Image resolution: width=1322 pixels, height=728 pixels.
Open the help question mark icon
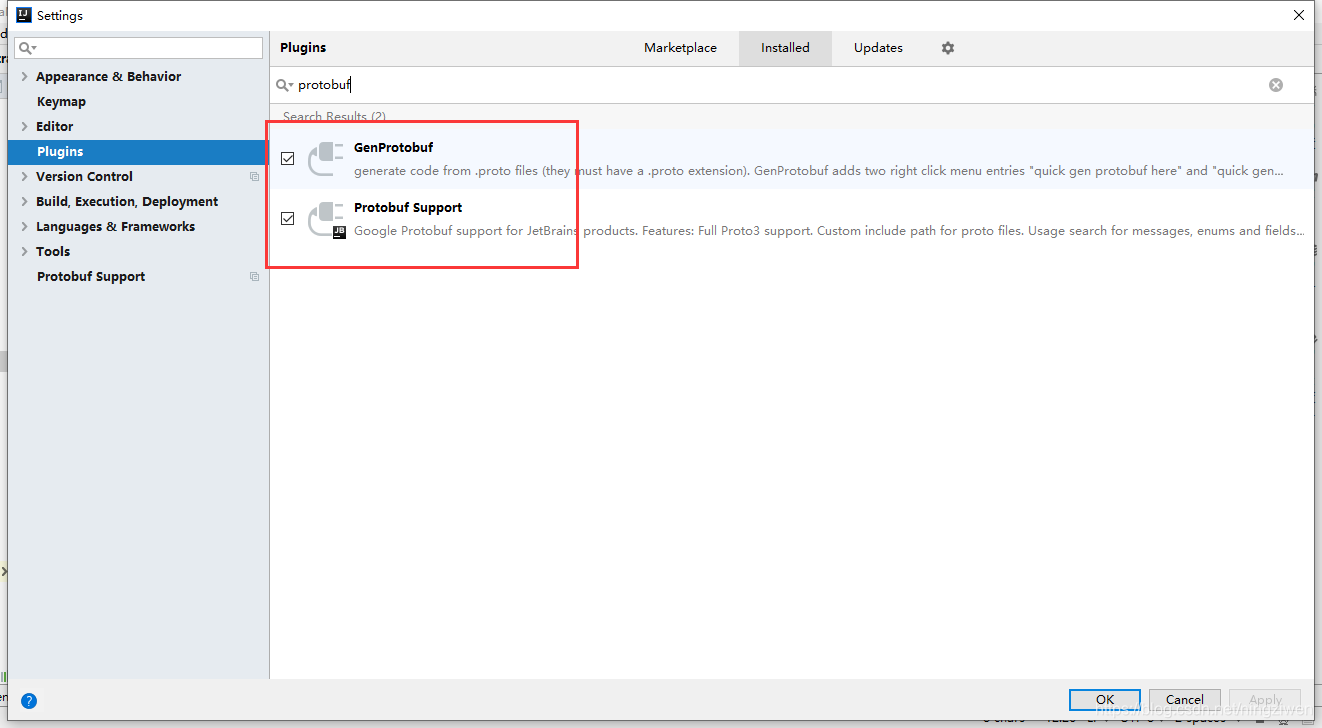click(29, 701)
